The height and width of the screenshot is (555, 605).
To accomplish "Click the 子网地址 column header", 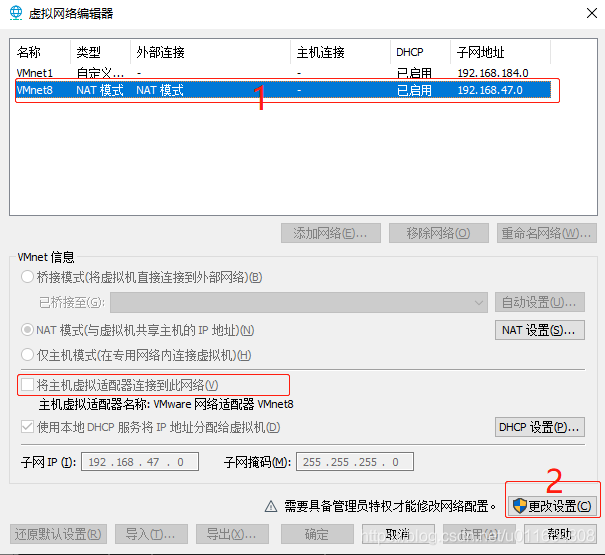I will click(x=500, y=52).
